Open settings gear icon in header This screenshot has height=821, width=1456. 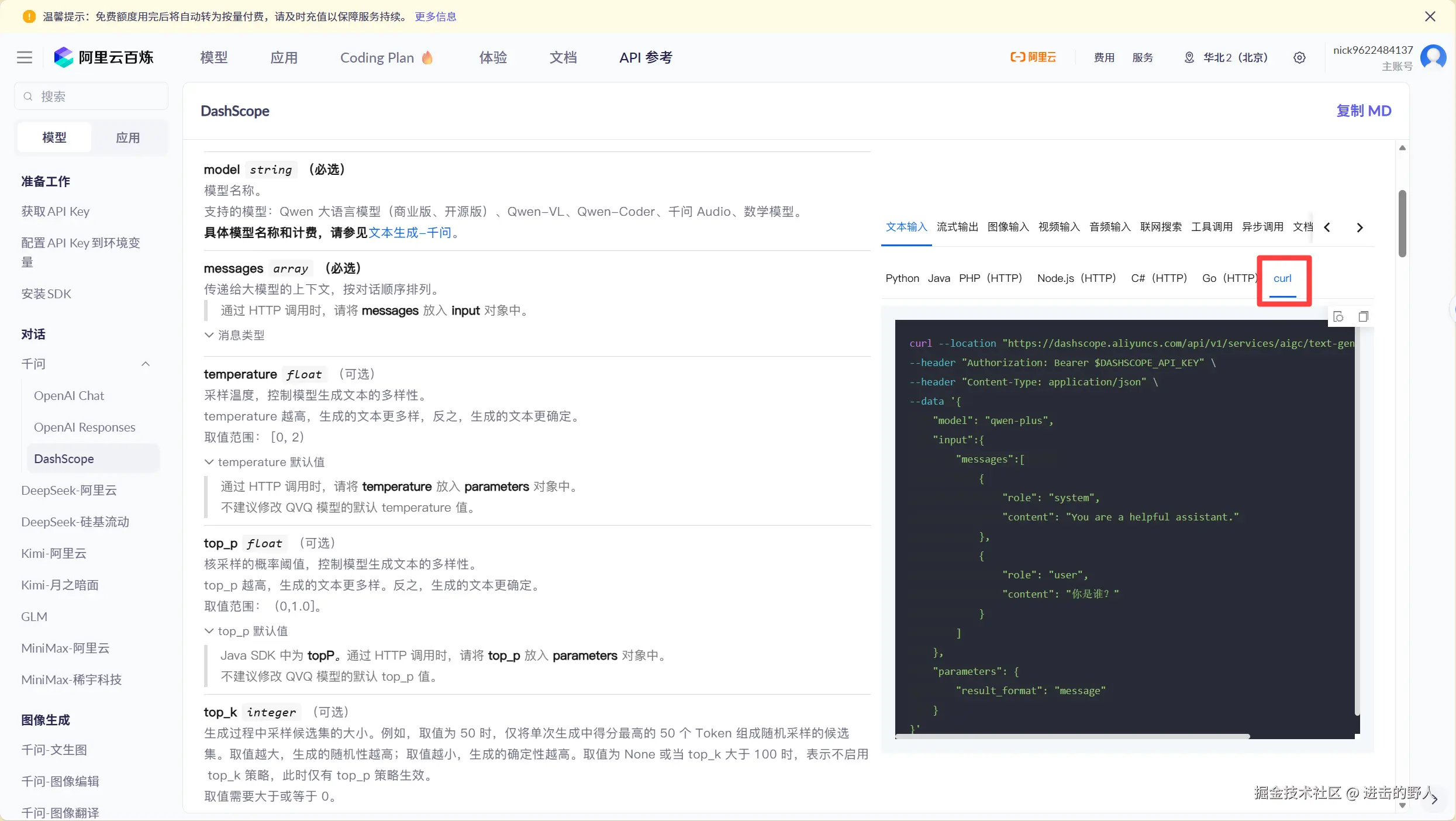tap(1299, 57)
